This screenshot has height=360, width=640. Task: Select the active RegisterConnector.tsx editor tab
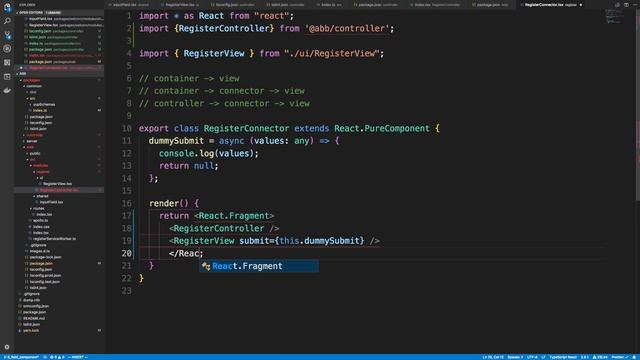coord(551,5)
